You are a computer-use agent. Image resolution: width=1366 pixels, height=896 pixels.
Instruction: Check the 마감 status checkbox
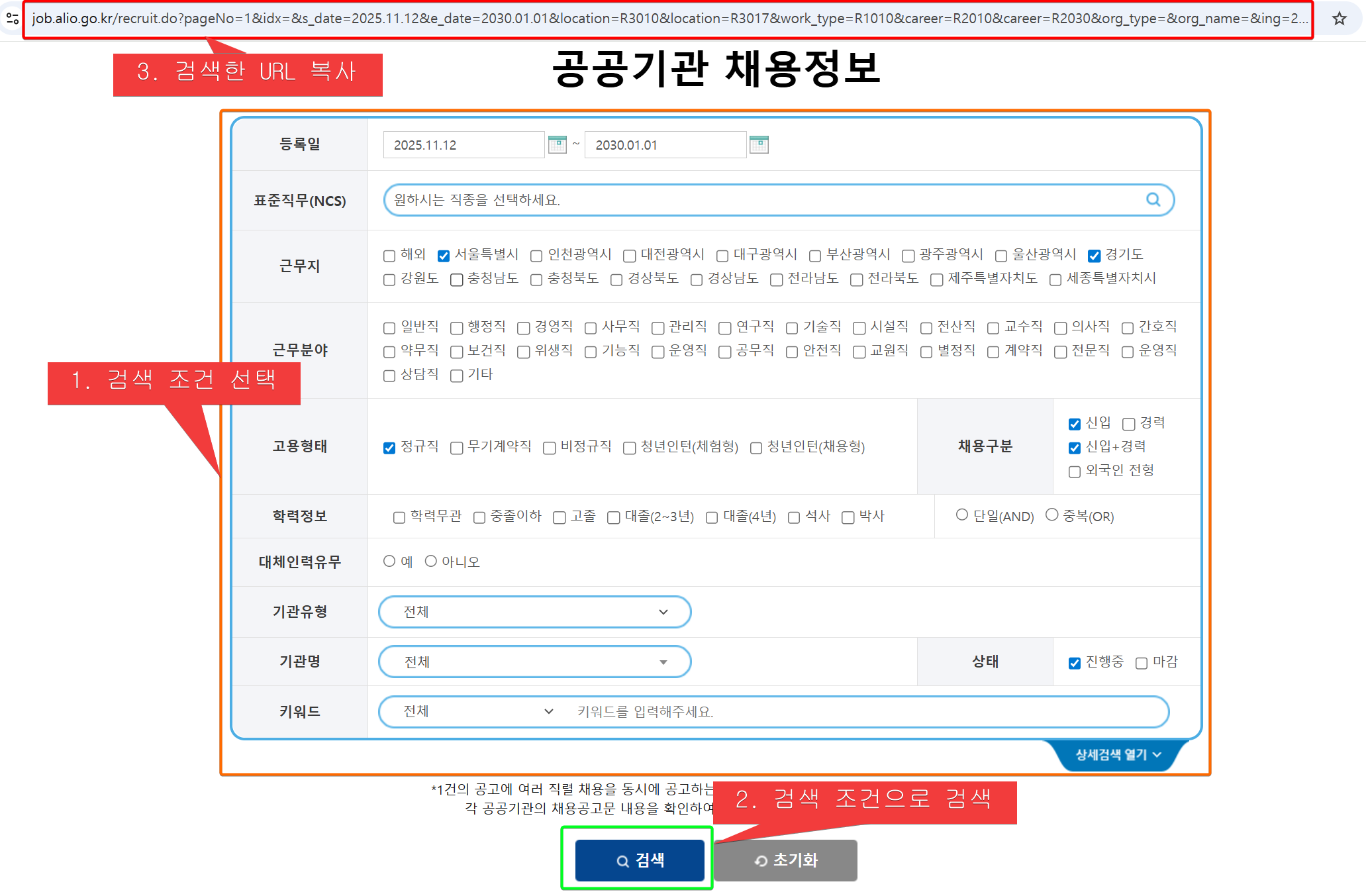1142,663
